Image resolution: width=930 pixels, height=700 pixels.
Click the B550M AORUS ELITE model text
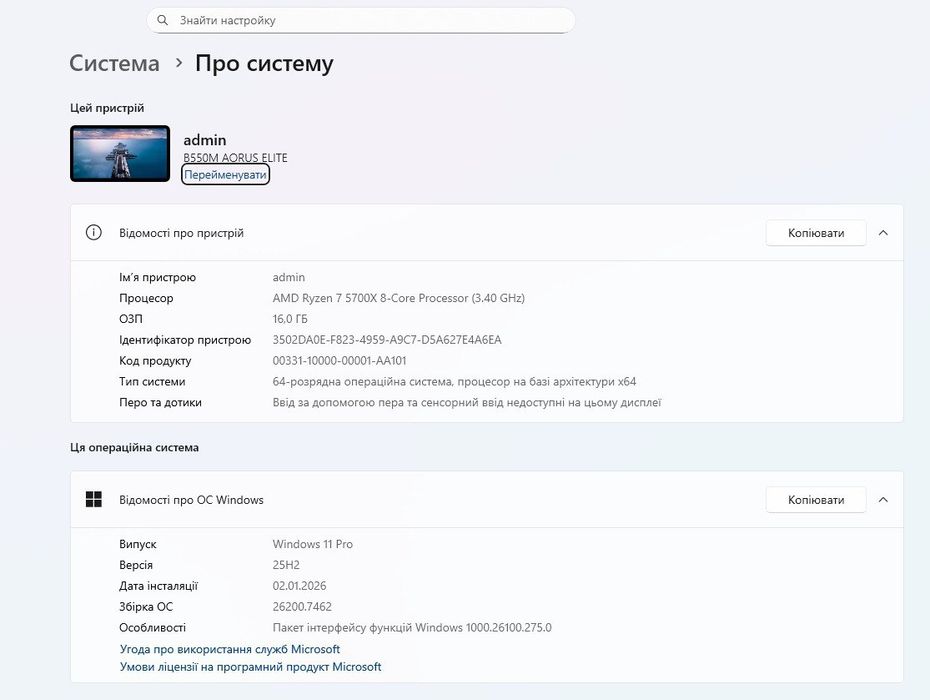click(235, 158)
